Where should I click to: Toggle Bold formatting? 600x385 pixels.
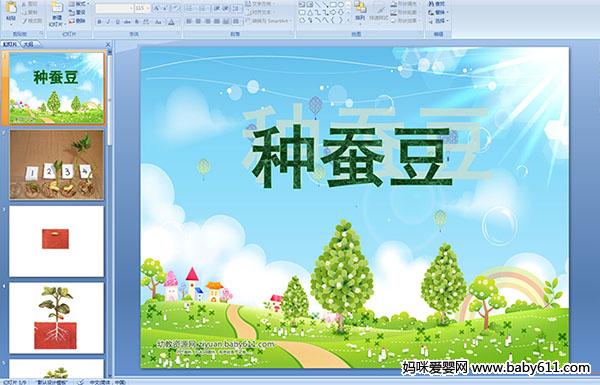tap(99, 22)
